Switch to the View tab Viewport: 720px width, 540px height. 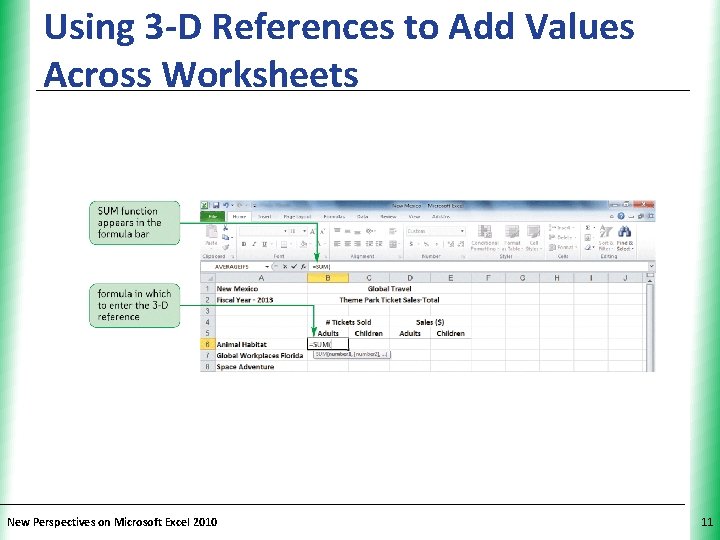tap(414, 216)
